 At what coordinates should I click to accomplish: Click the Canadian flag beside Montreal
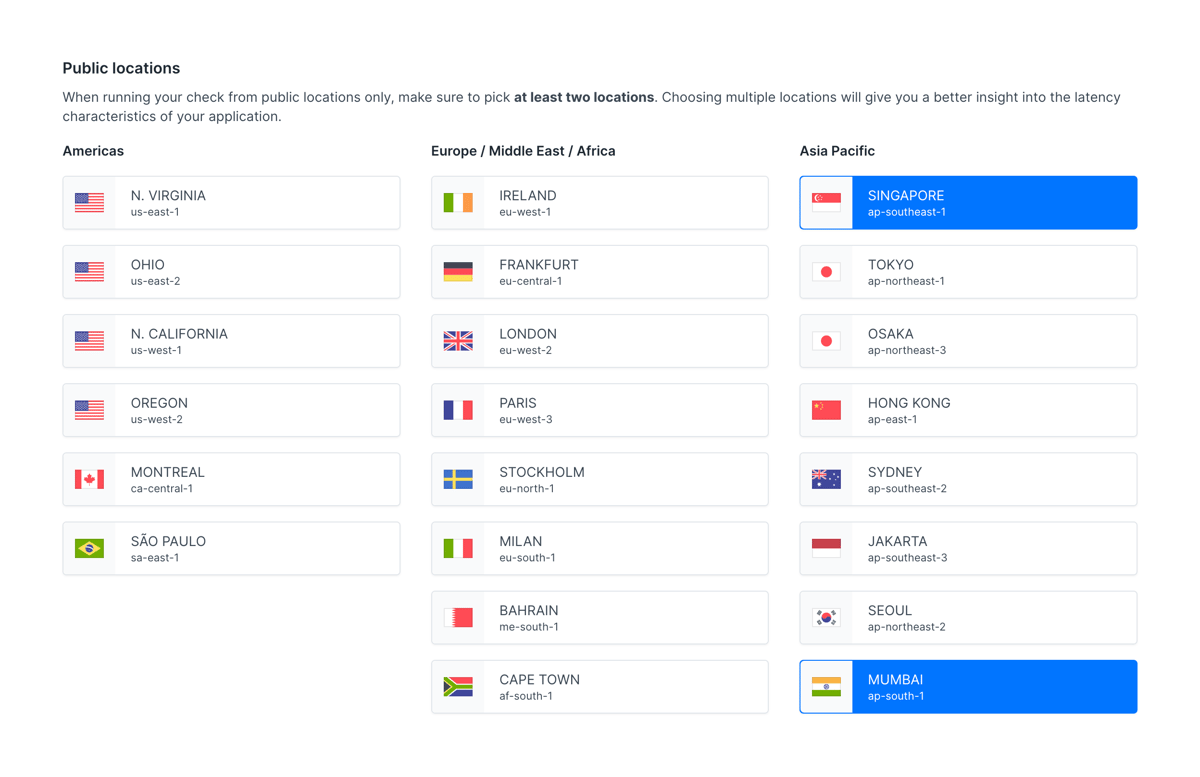(89, 479)
